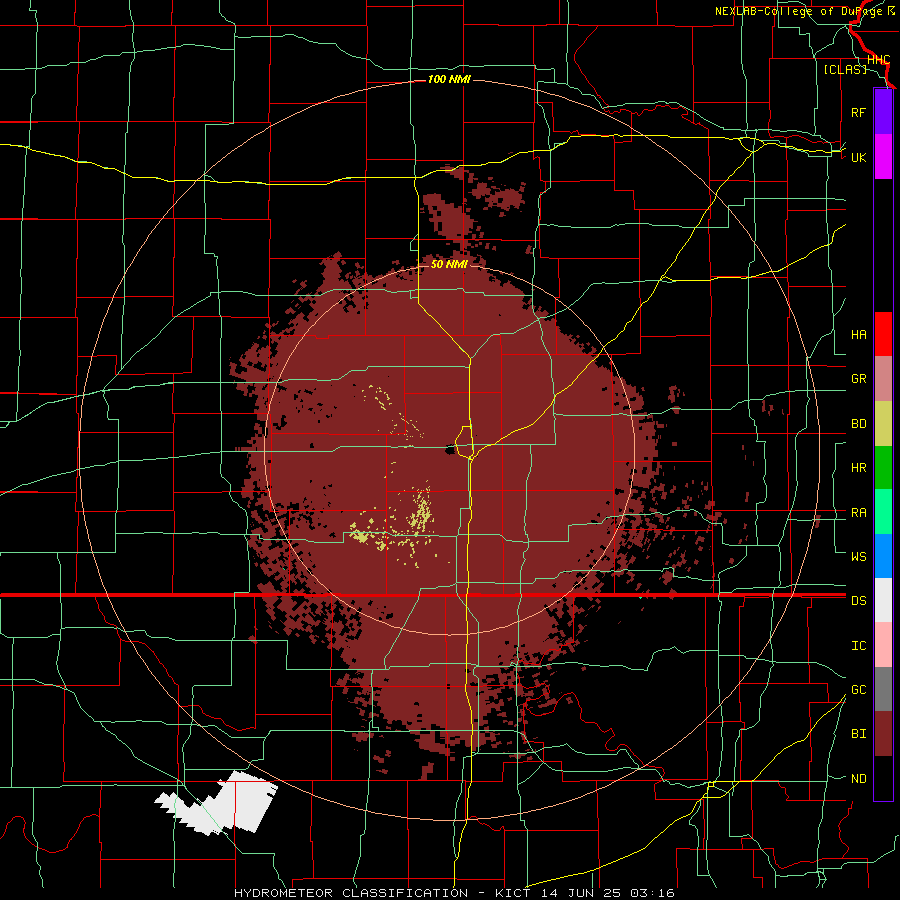
Task: Click the WS legend label
Action: [858, 556]
